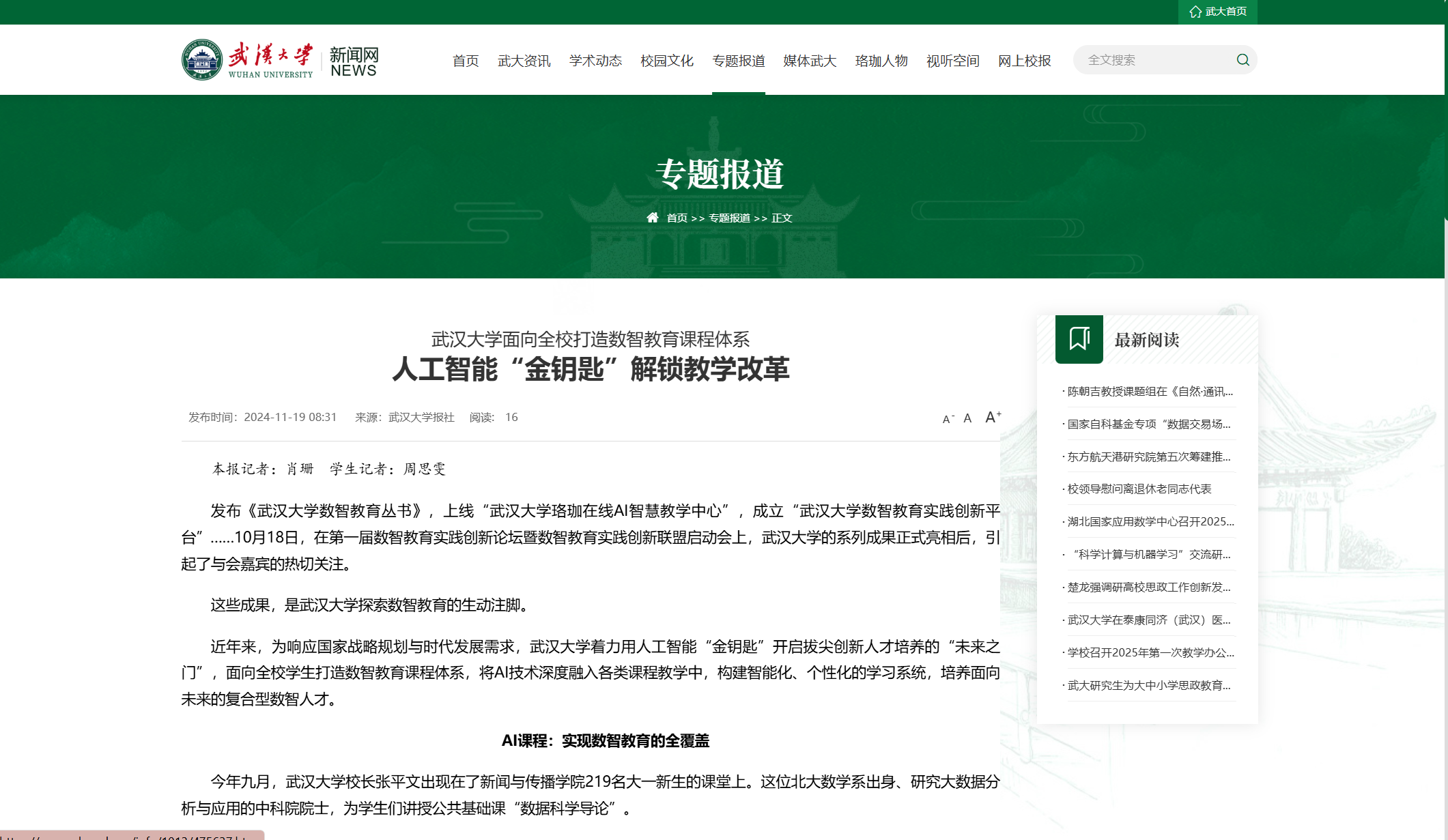Select the 专题报道 navigation tab

pos(739,61)
